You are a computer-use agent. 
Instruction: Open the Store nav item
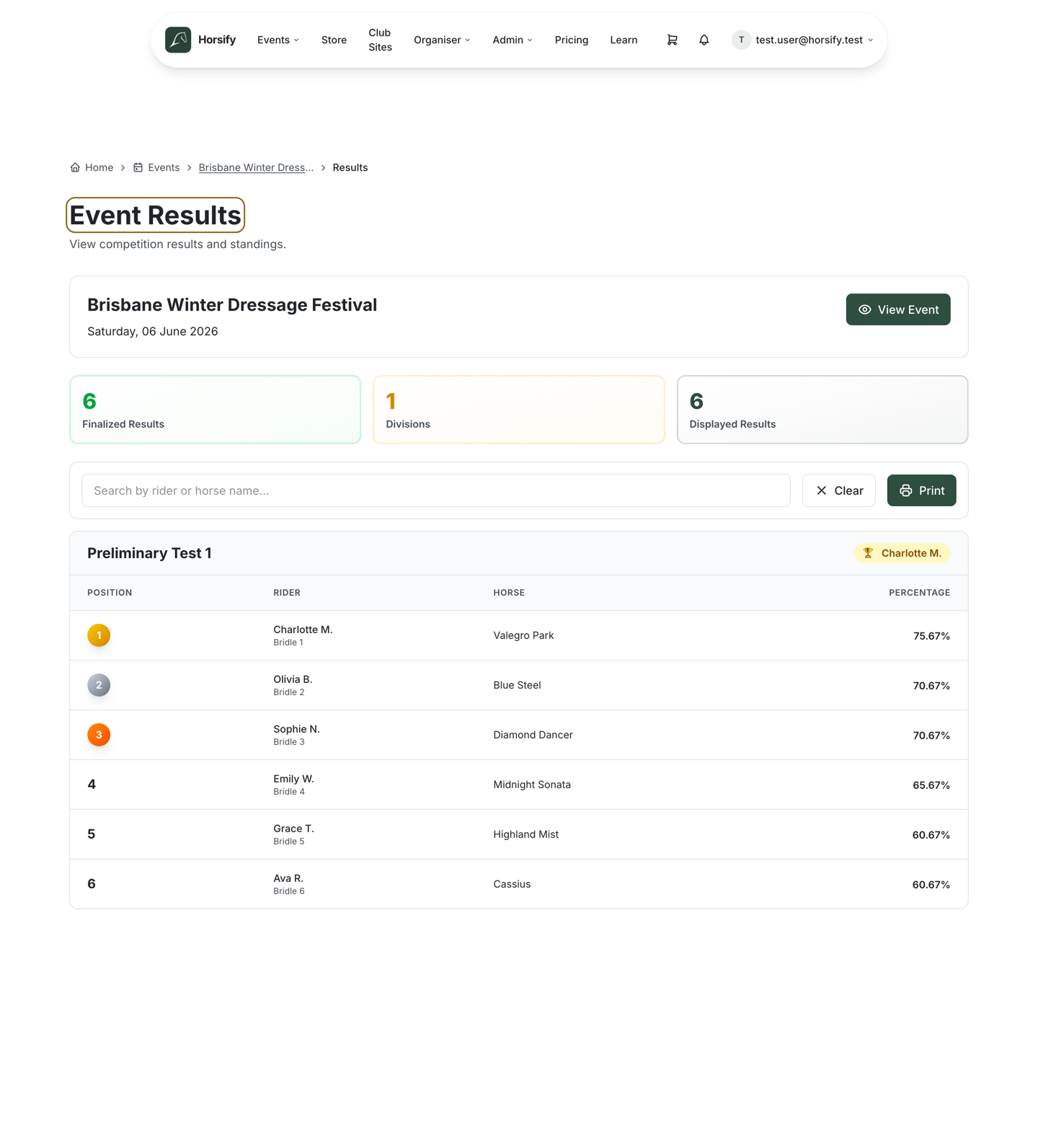(x=334, y=40)
